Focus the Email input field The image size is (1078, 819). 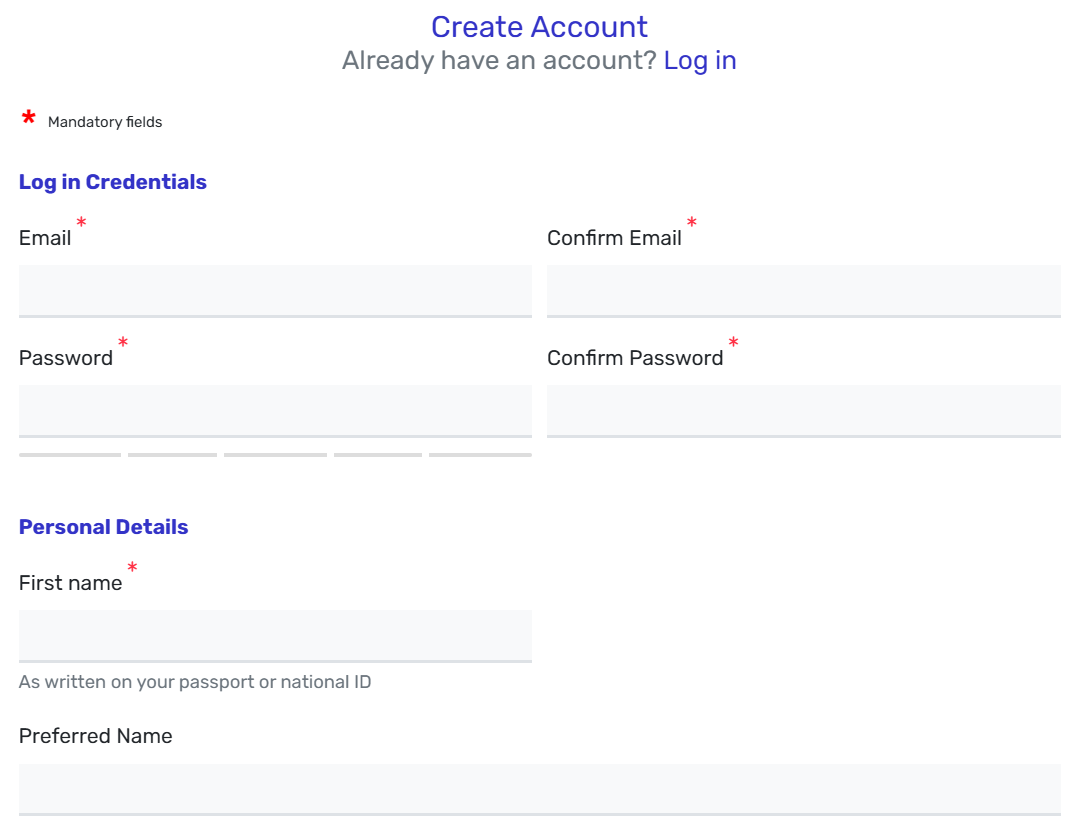pos(275,291)
